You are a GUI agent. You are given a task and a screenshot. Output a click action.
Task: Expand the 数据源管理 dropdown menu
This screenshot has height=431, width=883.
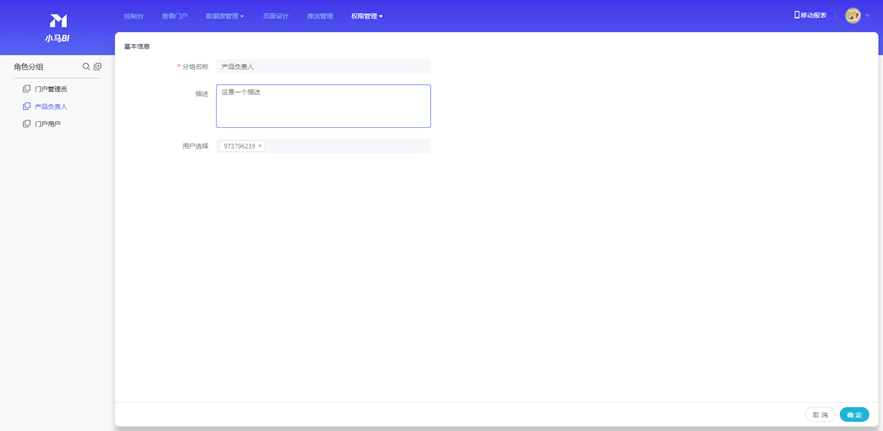(x=224, y=17)
